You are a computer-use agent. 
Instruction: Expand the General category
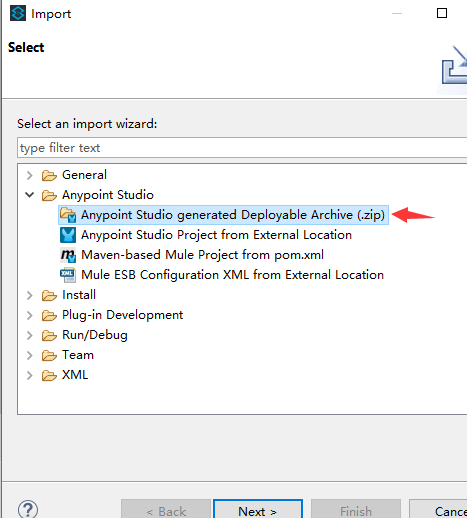click(30, 175)
